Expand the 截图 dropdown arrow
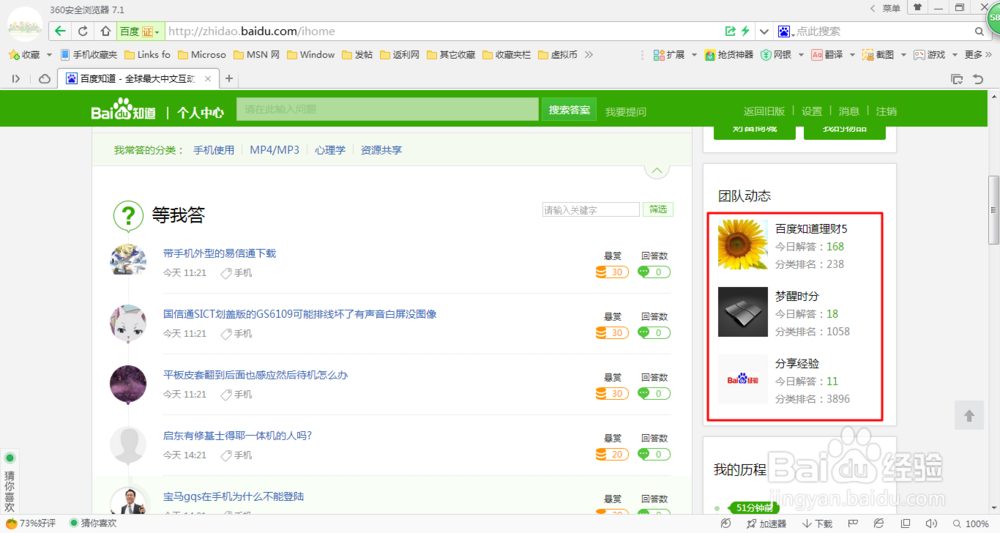 tap(903, 55)
